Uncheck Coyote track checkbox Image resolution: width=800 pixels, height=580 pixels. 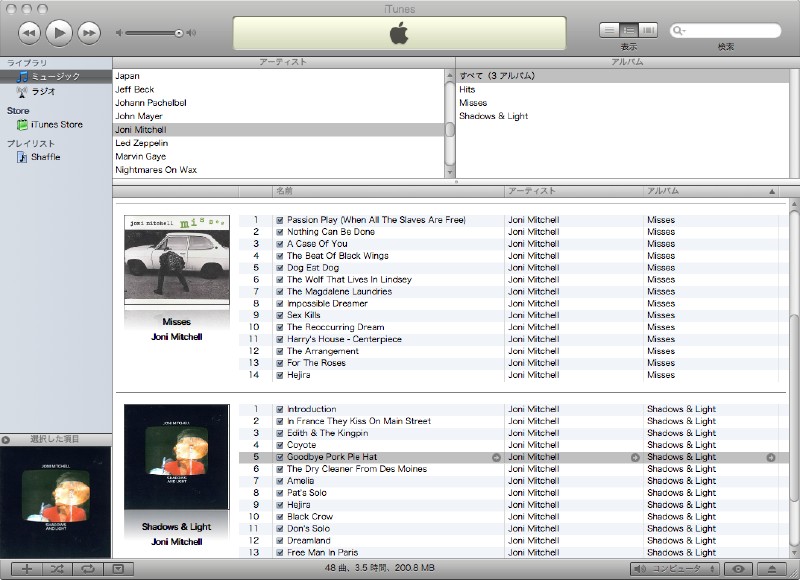(x=280, y=445)
